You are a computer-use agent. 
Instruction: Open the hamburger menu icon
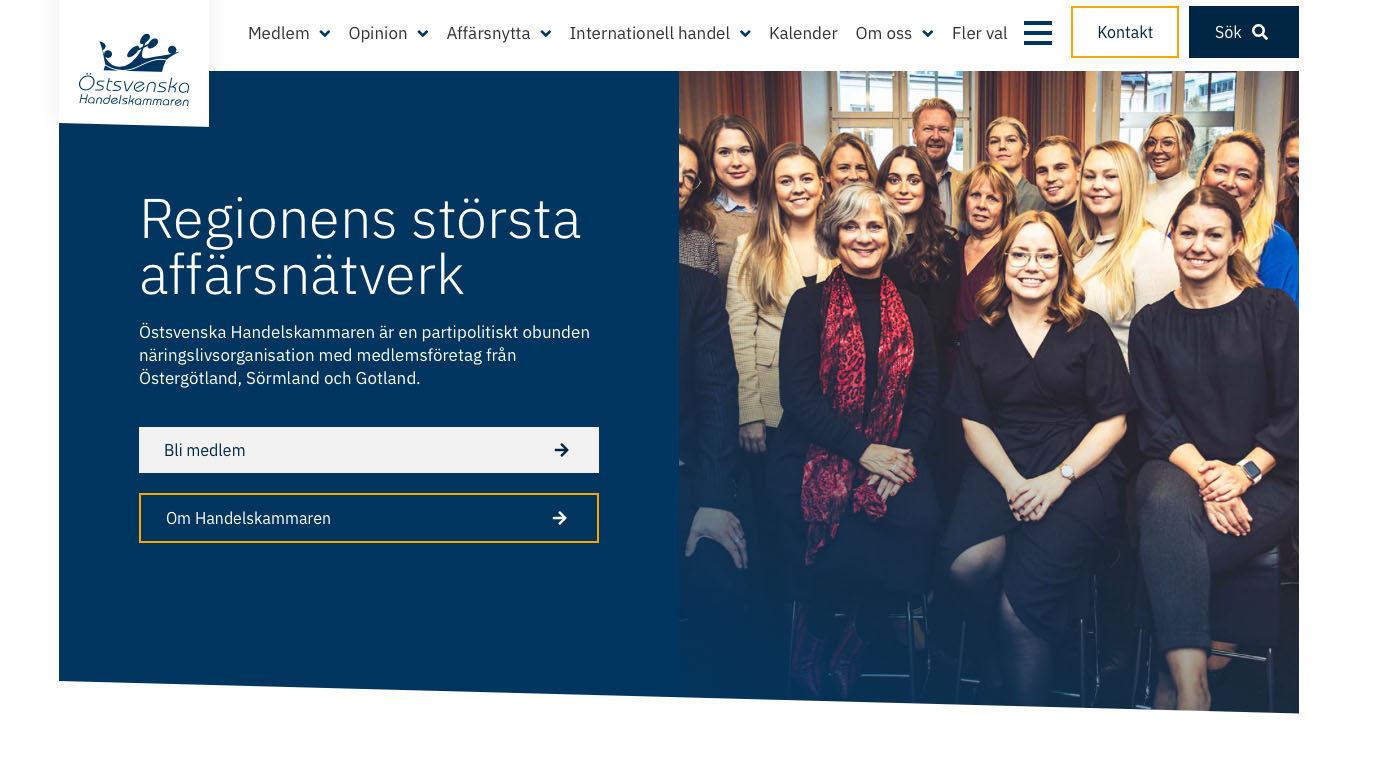[1038, 33]
